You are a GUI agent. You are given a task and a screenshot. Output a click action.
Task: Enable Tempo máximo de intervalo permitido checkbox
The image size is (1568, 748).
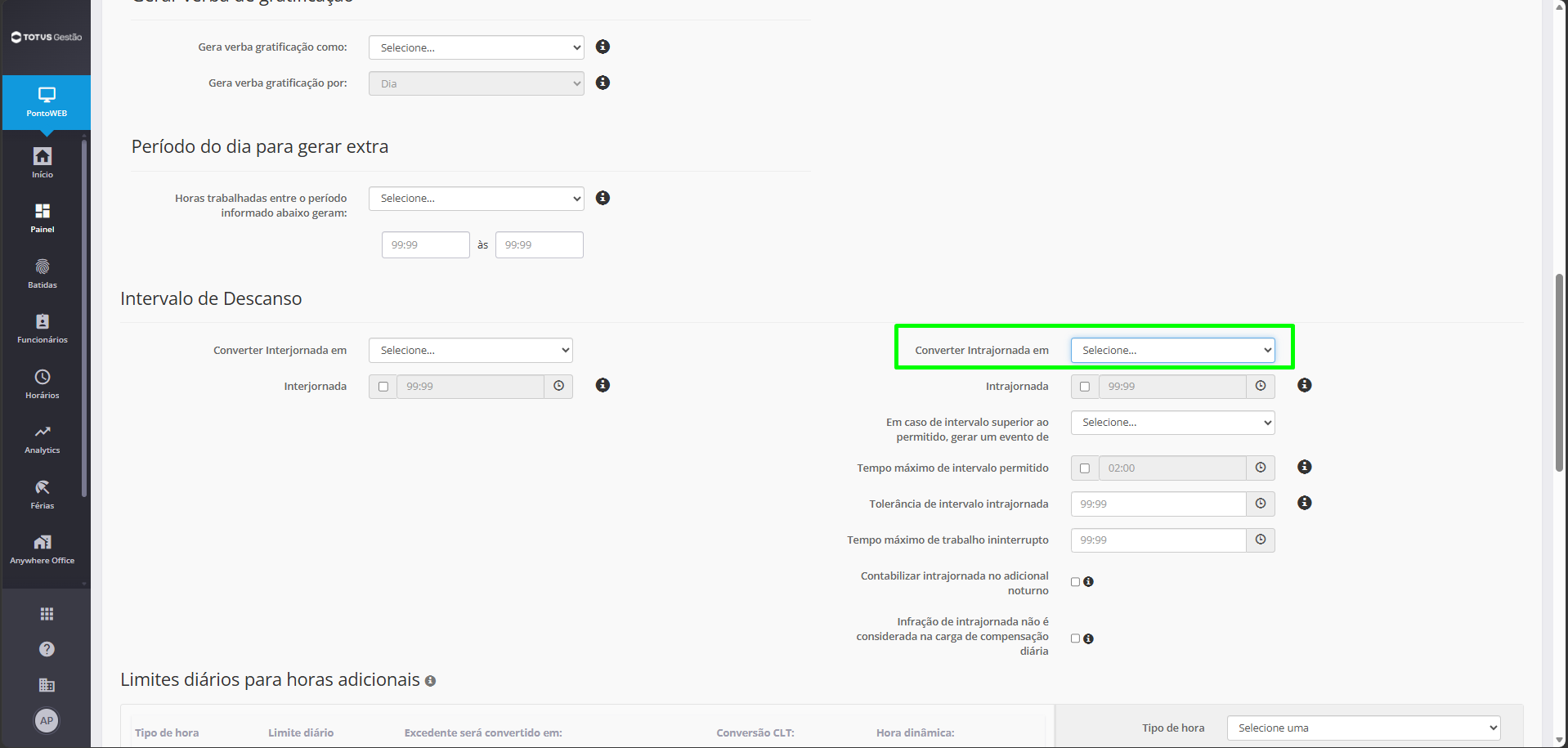[x=1085, y=468]
